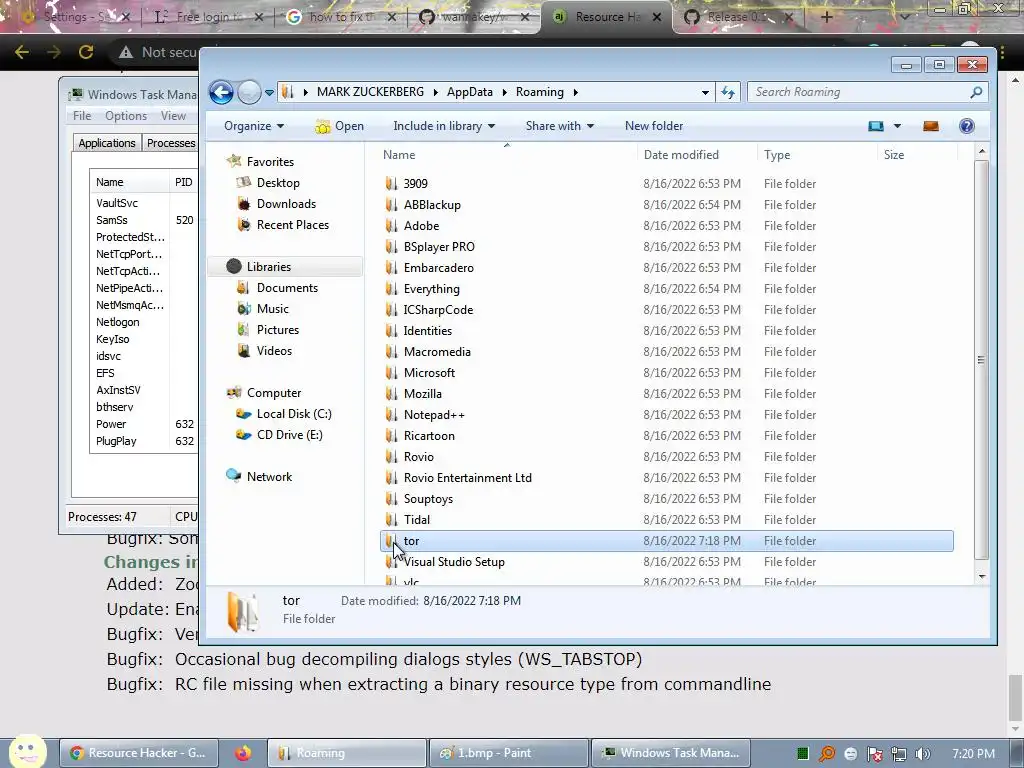Select the Ricartoon folder name
This screenshot has height=768, width=1024.
(429, 436)
